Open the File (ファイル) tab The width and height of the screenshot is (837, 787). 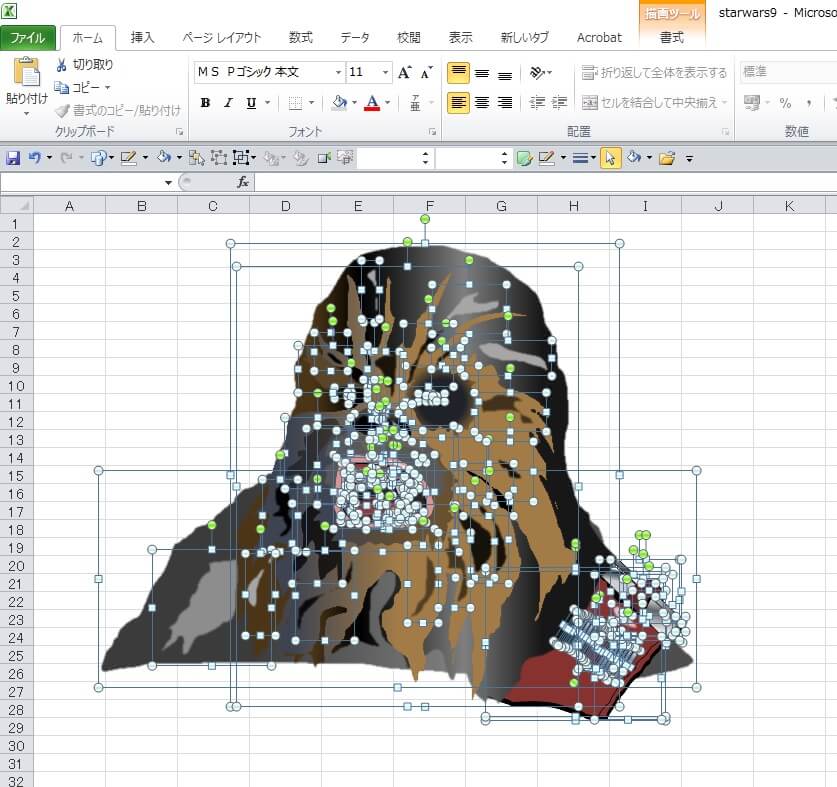[x=28, y=37]
